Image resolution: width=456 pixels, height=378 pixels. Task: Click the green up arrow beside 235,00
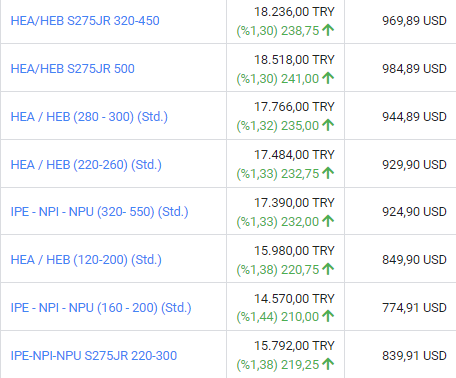click(328, 125)
